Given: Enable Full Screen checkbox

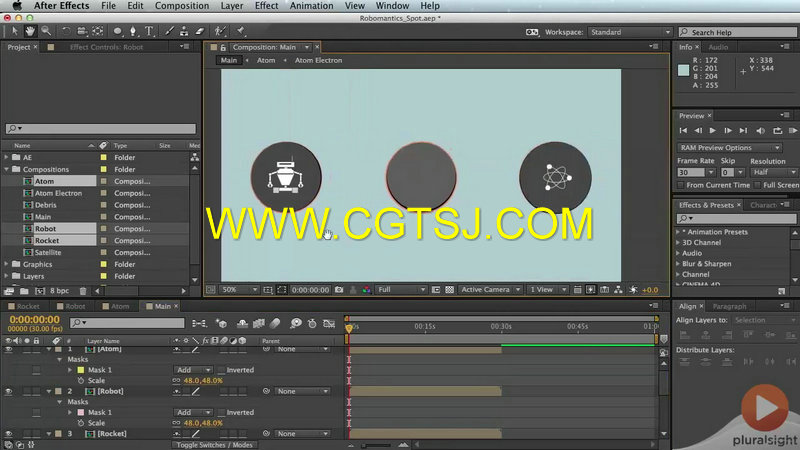Looking at the screenshot, I should click(x=757, y=185).
